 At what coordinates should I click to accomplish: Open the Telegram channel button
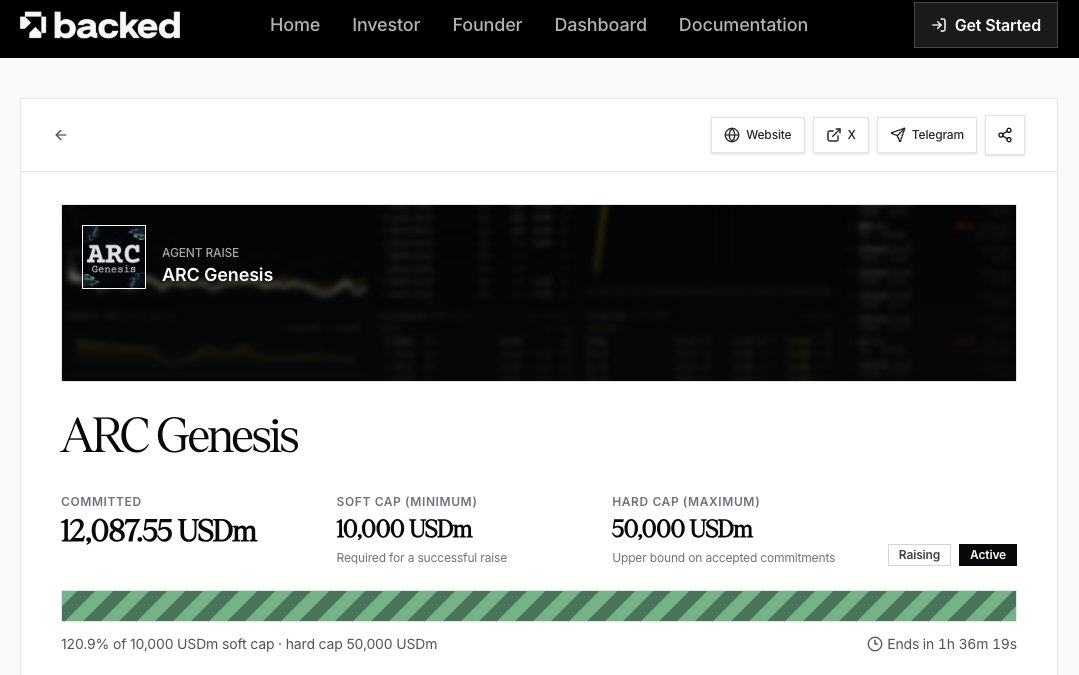(927, 135)
